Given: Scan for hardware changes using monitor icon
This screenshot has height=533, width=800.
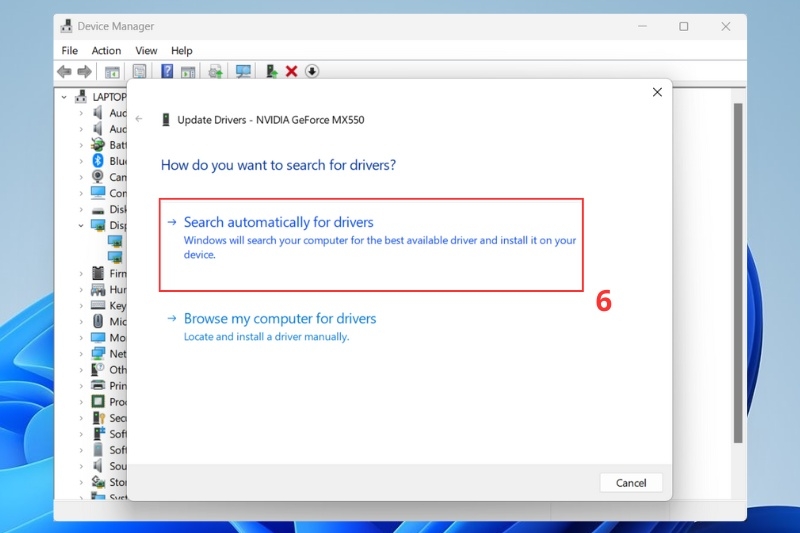Looking at the screenshot, I should click(x=243, y=71).
